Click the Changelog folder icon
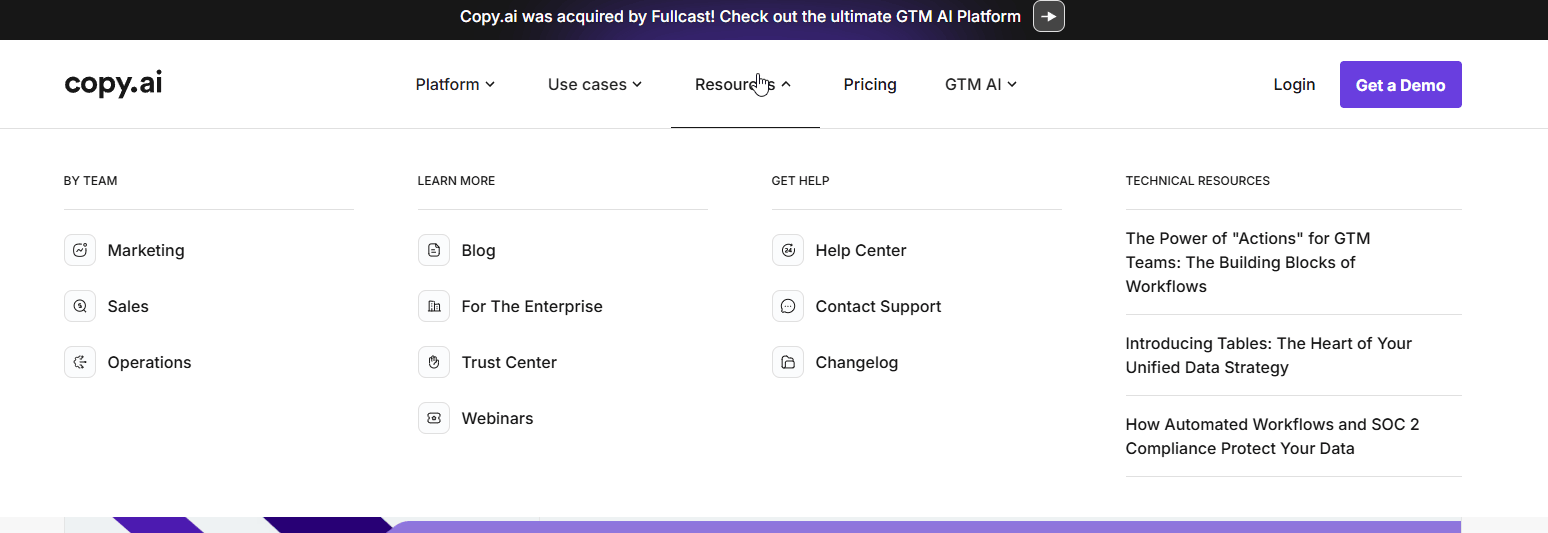 tap(788, 362)
